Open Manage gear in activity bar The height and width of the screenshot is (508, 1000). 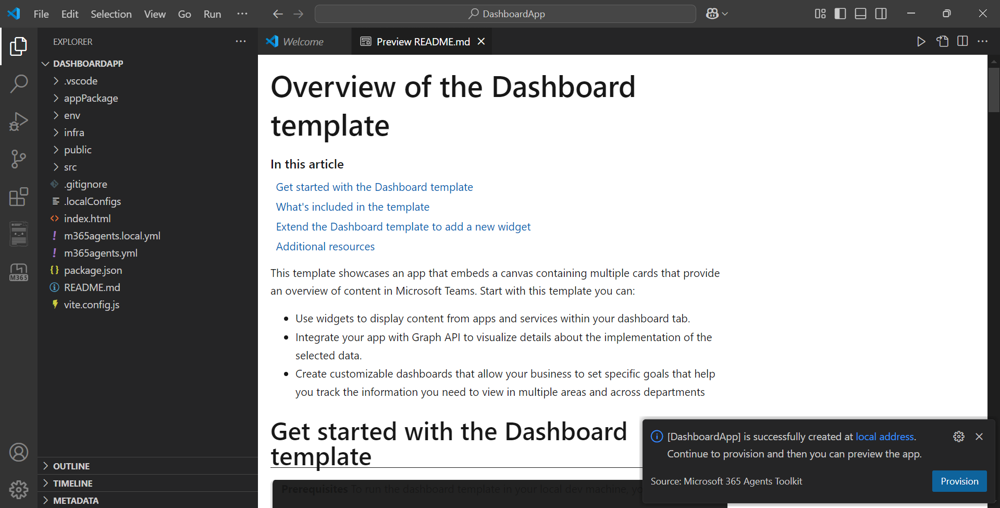pyautogui.click(x=18, y=489)
